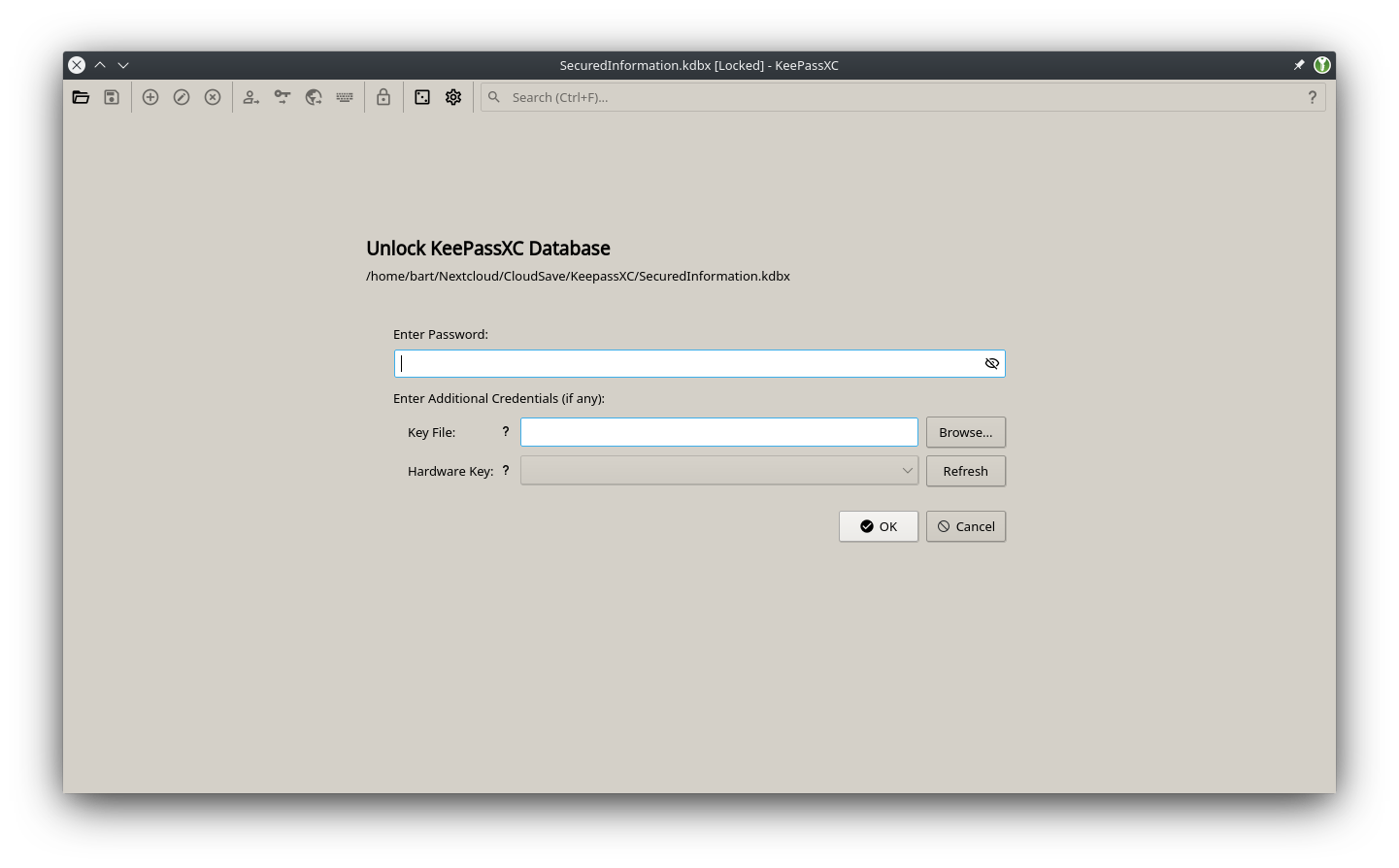Click the Key File help question mark

[x=505, y=431]
